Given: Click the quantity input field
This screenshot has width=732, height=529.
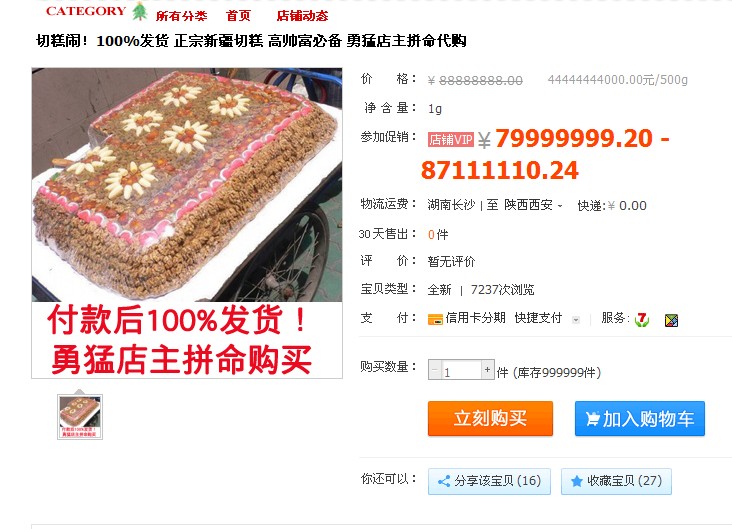Looking at the screenshot, I should point(461,370).
